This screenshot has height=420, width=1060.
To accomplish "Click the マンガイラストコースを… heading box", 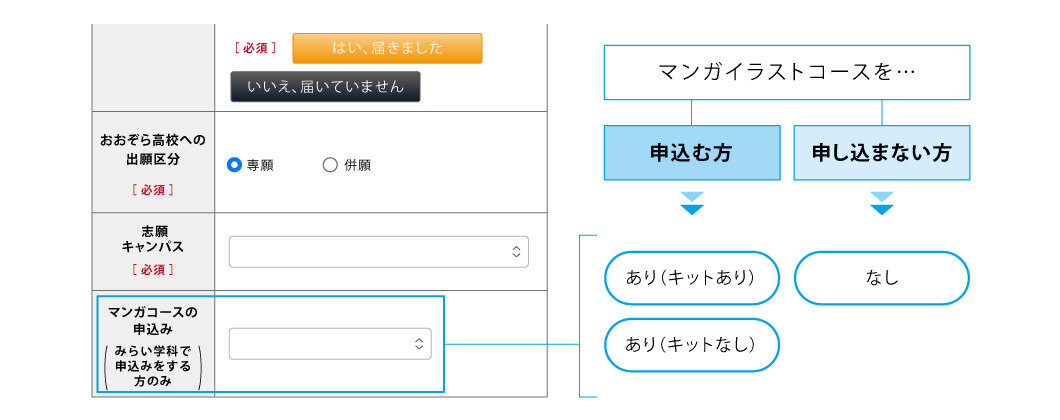I will [787, 72].
